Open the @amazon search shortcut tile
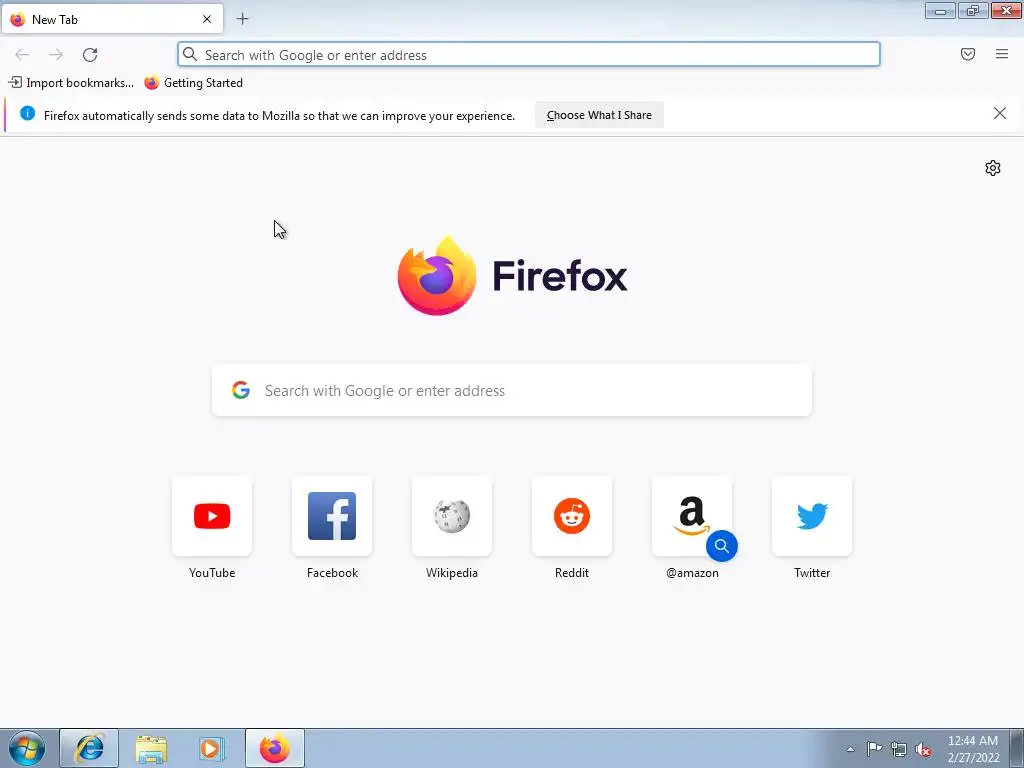The height and width of the screenshot is (768, 1024). tap(692, 516)
